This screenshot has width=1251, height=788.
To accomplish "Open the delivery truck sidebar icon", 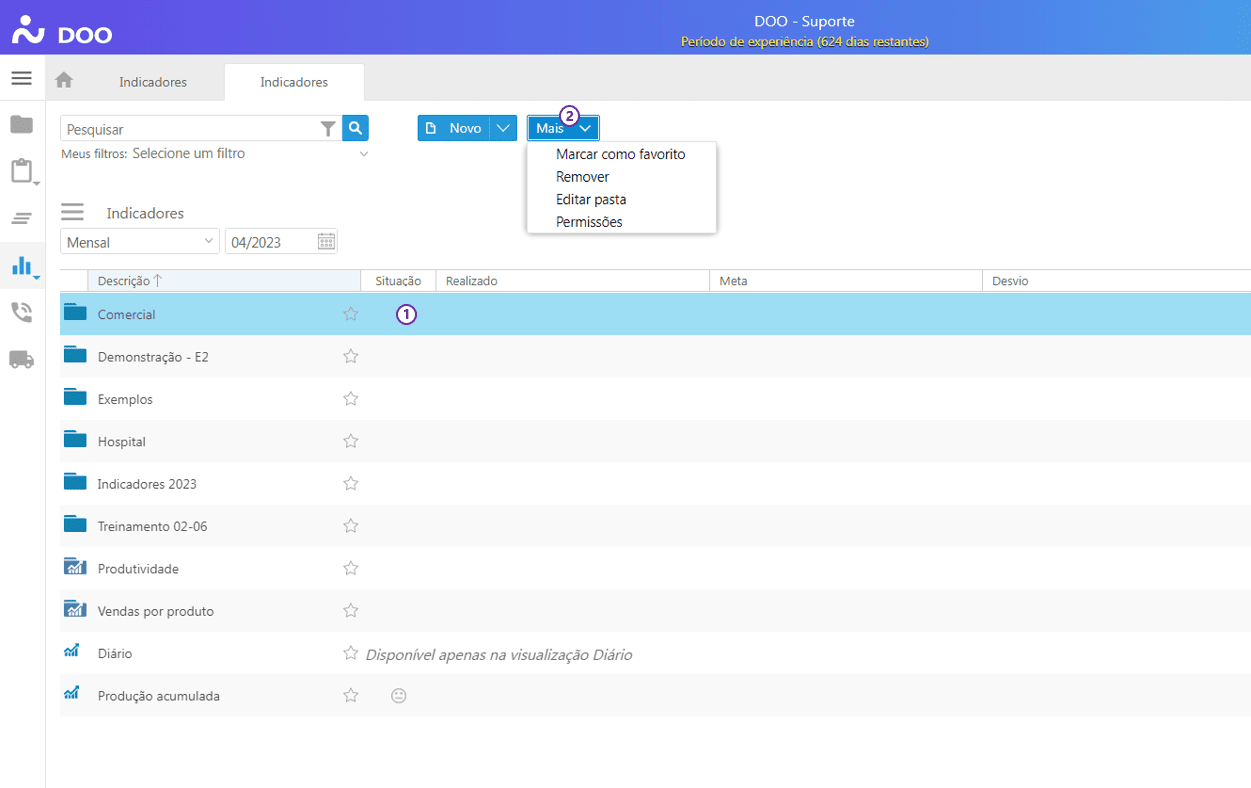I will click(21, 359).
